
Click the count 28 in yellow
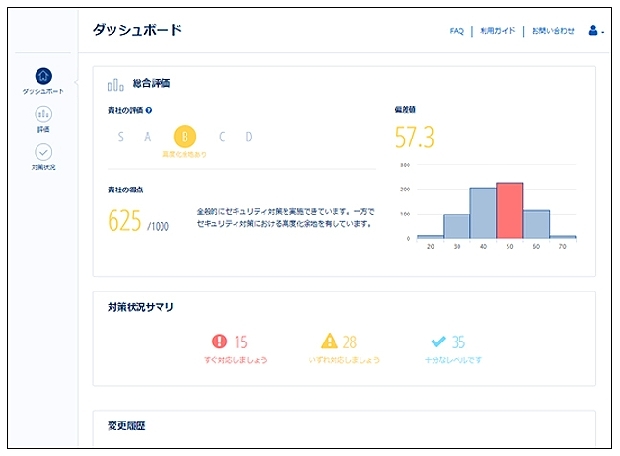pos(350,342)
